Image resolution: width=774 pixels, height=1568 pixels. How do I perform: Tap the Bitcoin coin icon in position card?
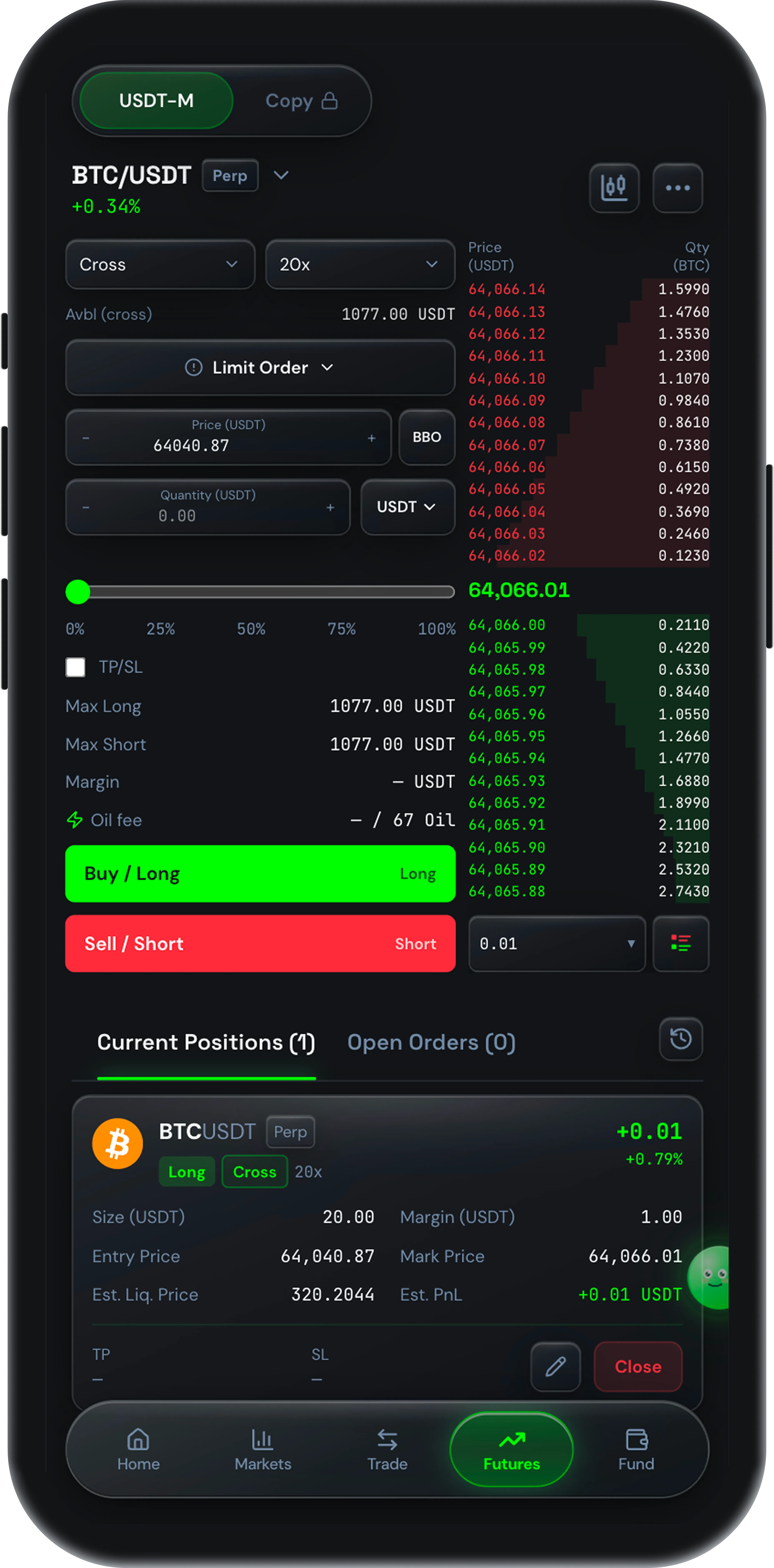[117, 1144]
